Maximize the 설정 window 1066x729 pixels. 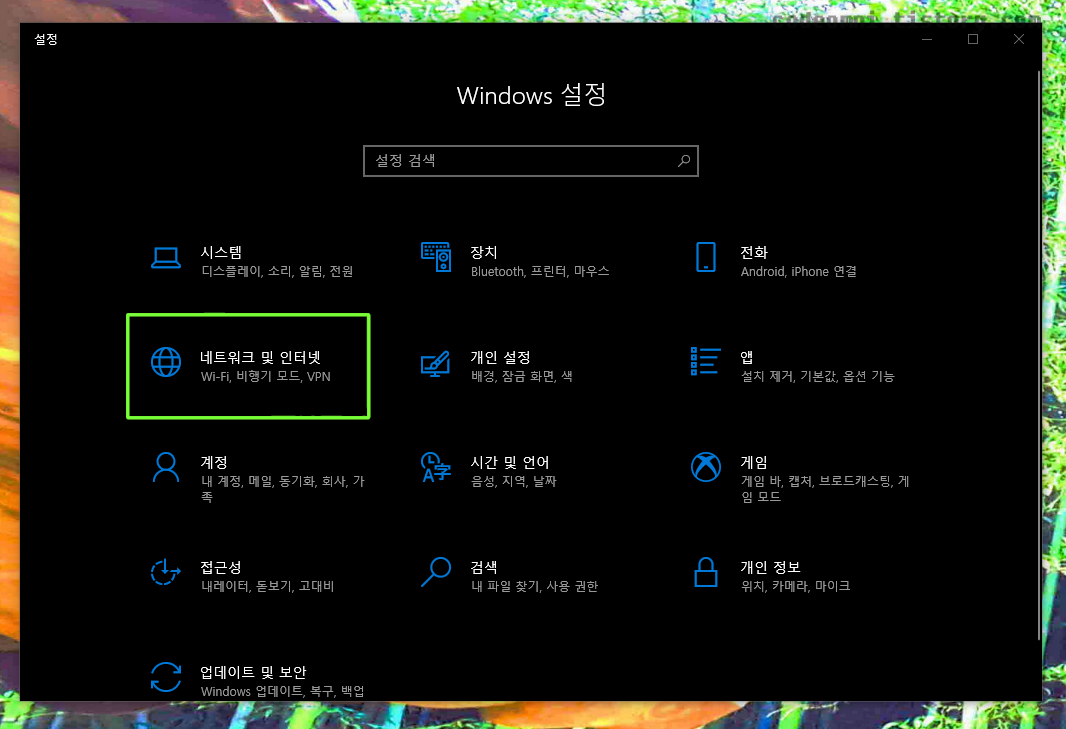pos(973,39)
